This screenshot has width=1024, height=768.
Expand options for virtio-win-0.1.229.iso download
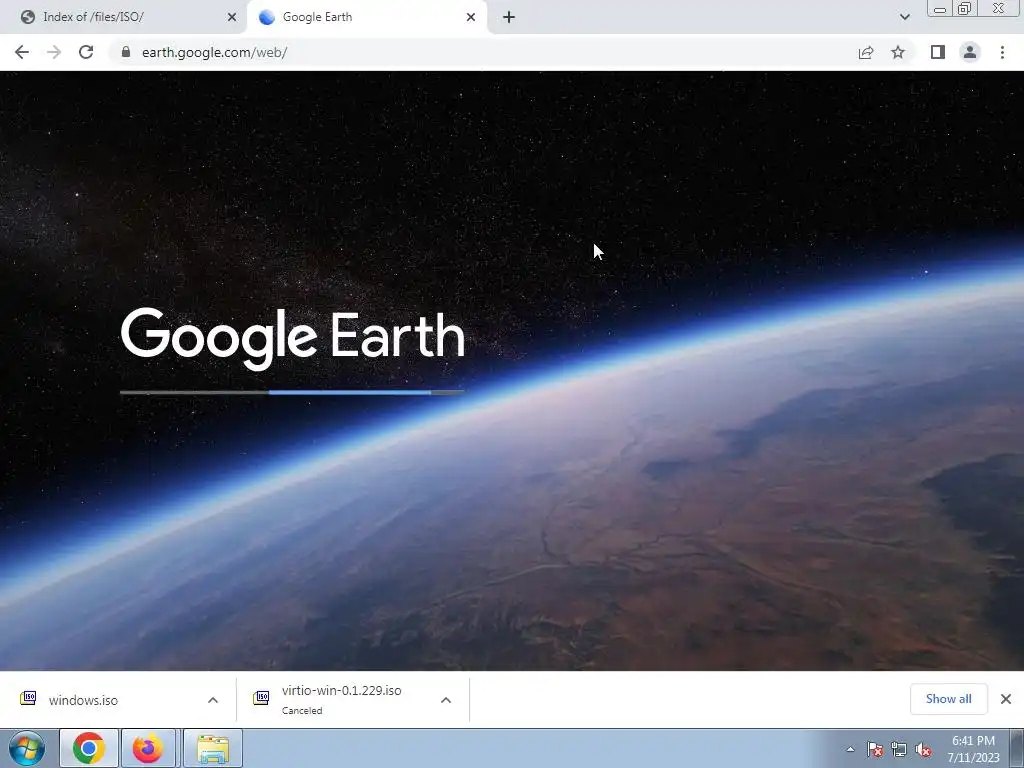click(446, 700)
